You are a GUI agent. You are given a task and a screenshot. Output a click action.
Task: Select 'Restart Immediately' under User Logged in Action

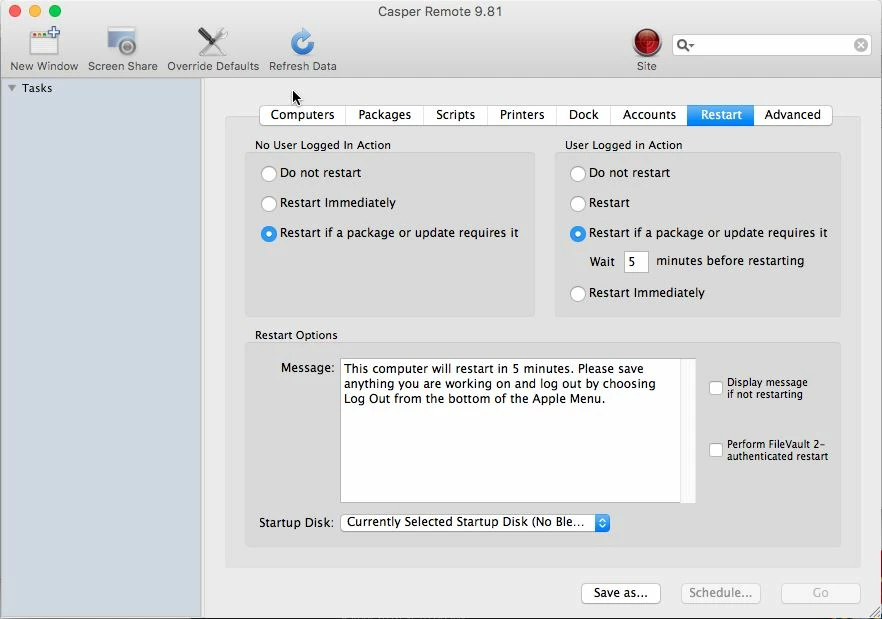pos(578,293)
